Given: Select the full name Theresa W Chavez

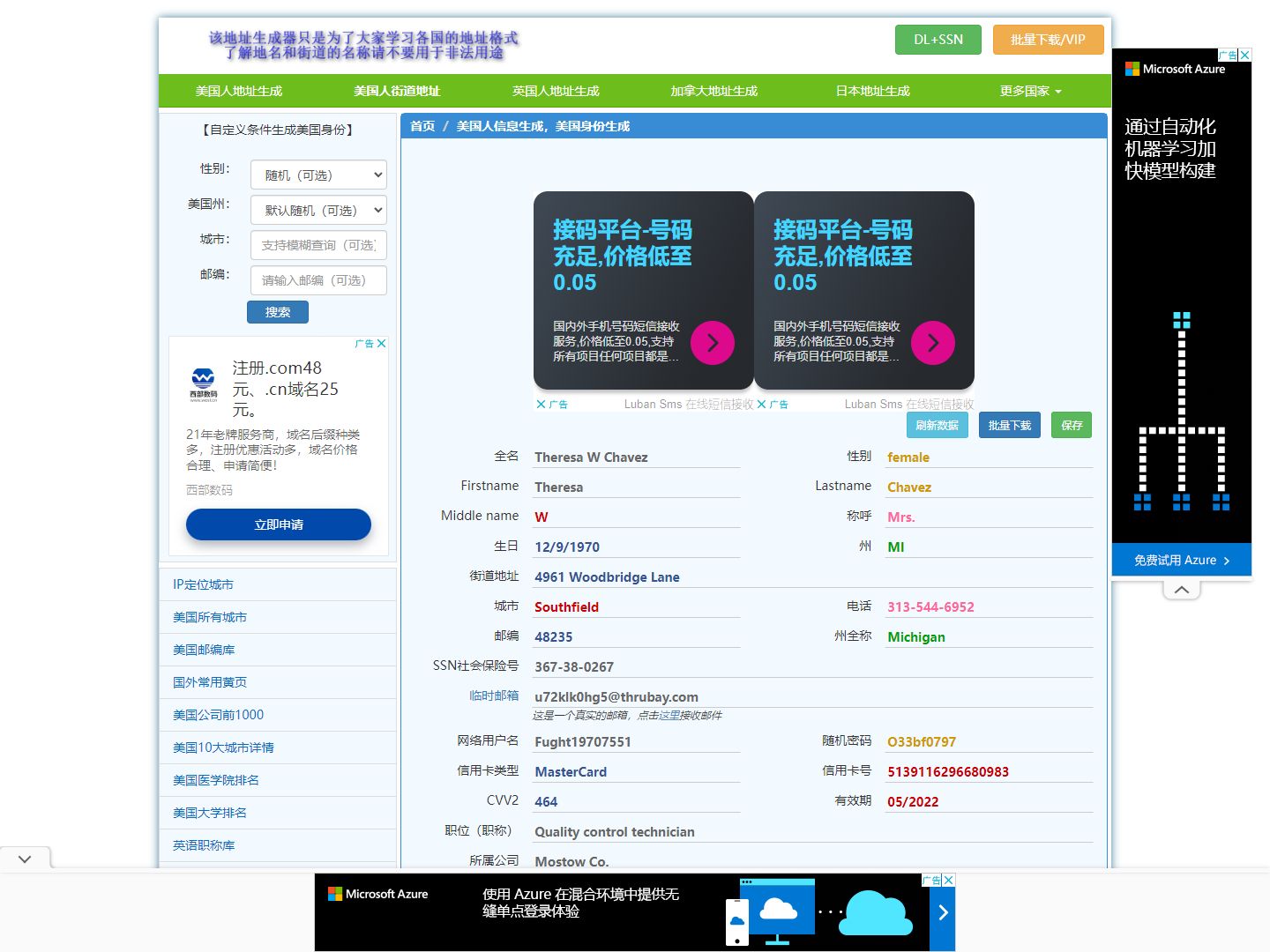Looking at the screenshot, I should click(591, 457).
